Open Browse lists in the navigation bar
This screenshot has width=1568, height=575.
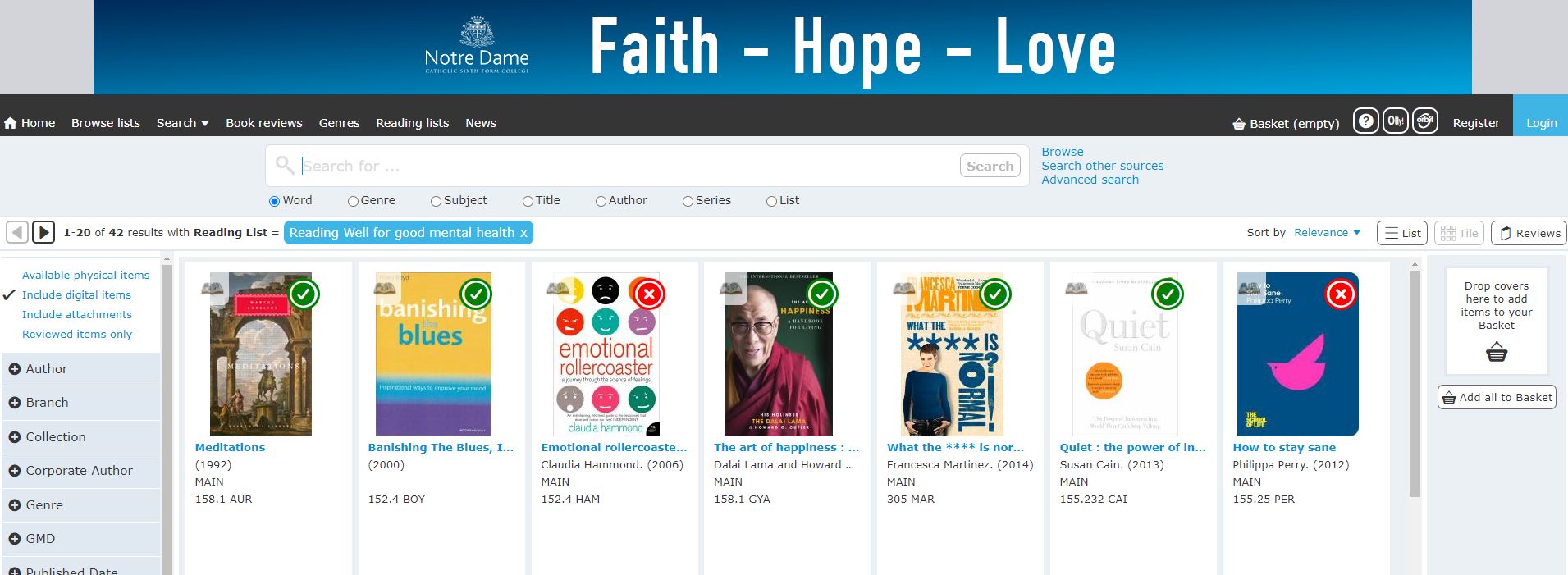click(106, 123)
